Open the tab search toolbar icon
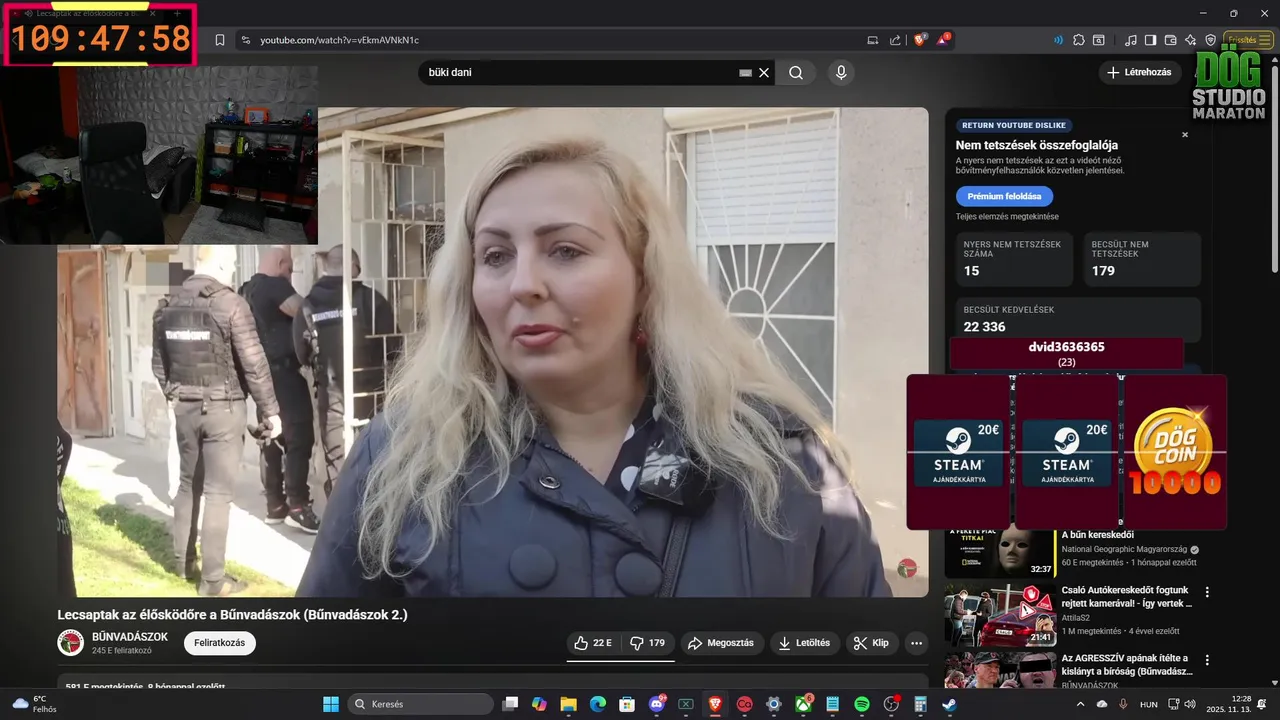Viewport: 1280px width, 720px height. coord(1099,40)
